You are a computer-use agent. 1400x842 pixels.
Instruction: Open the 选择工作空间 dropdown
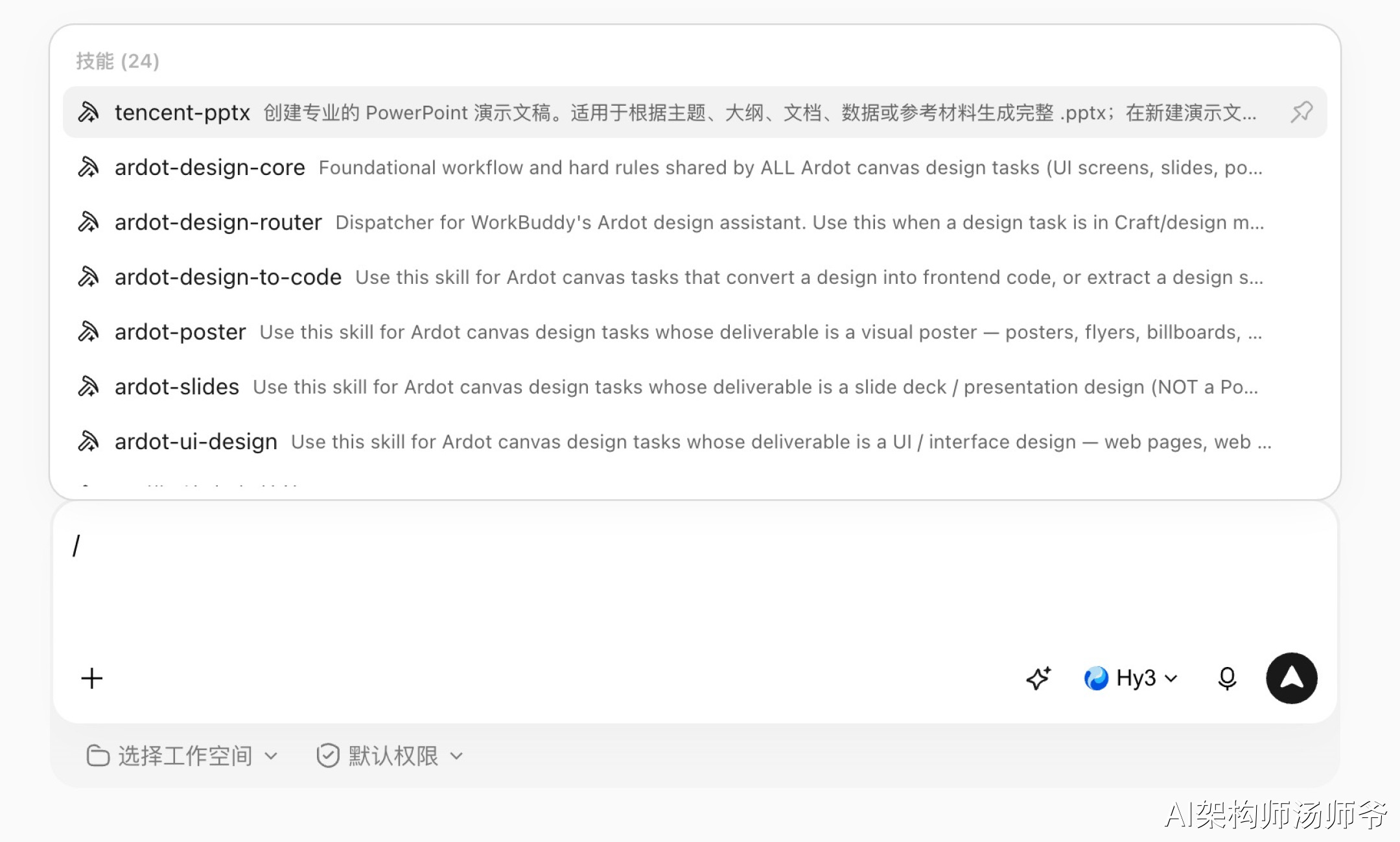pyautogui.click(x=182, y=756)
